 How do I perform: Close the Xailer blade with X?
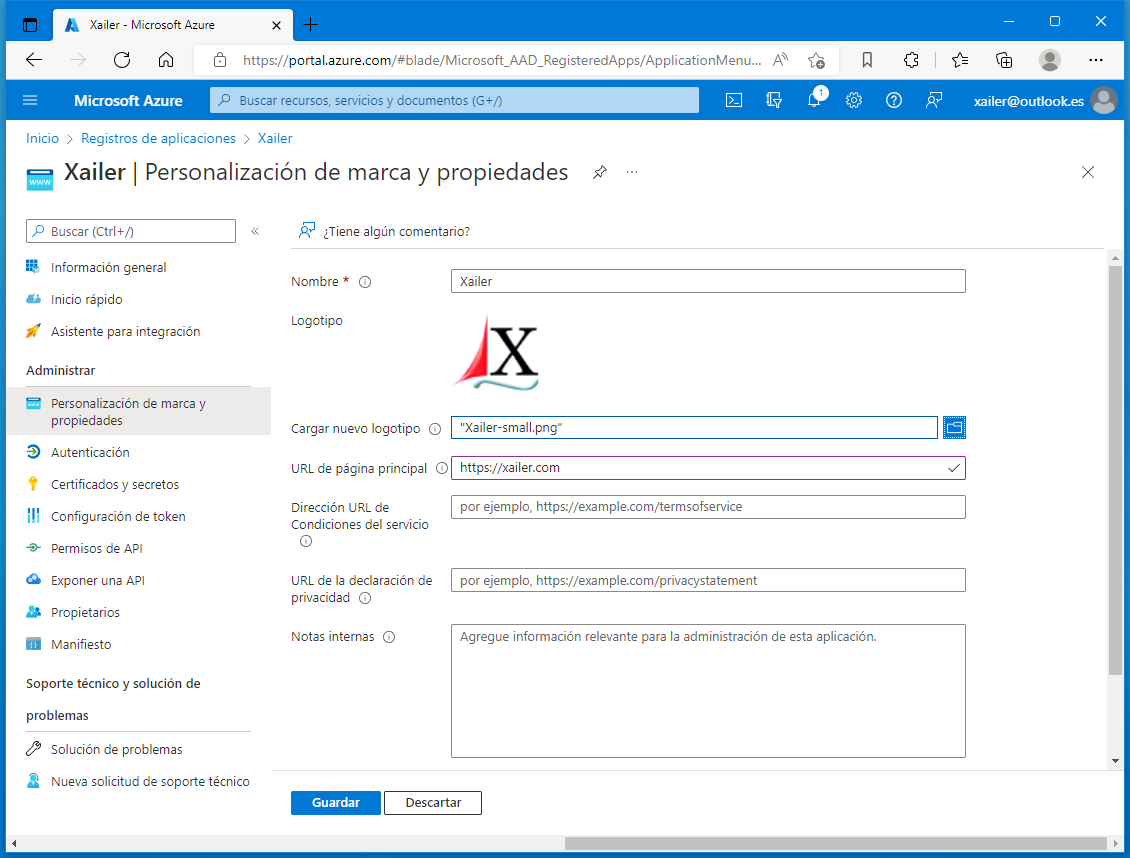pyautogui.click(x=1088, y=172)
